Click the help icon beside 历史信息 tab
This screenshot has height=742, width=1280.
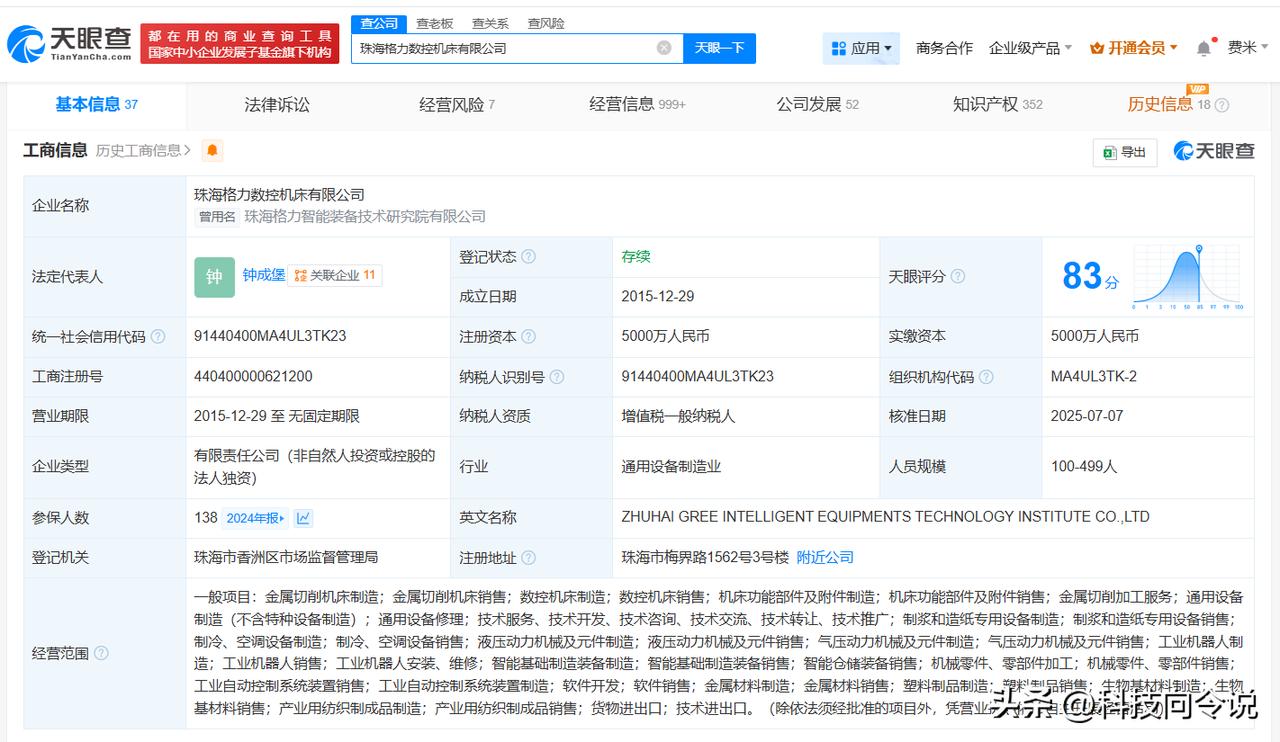click(x=1221, y=105)
